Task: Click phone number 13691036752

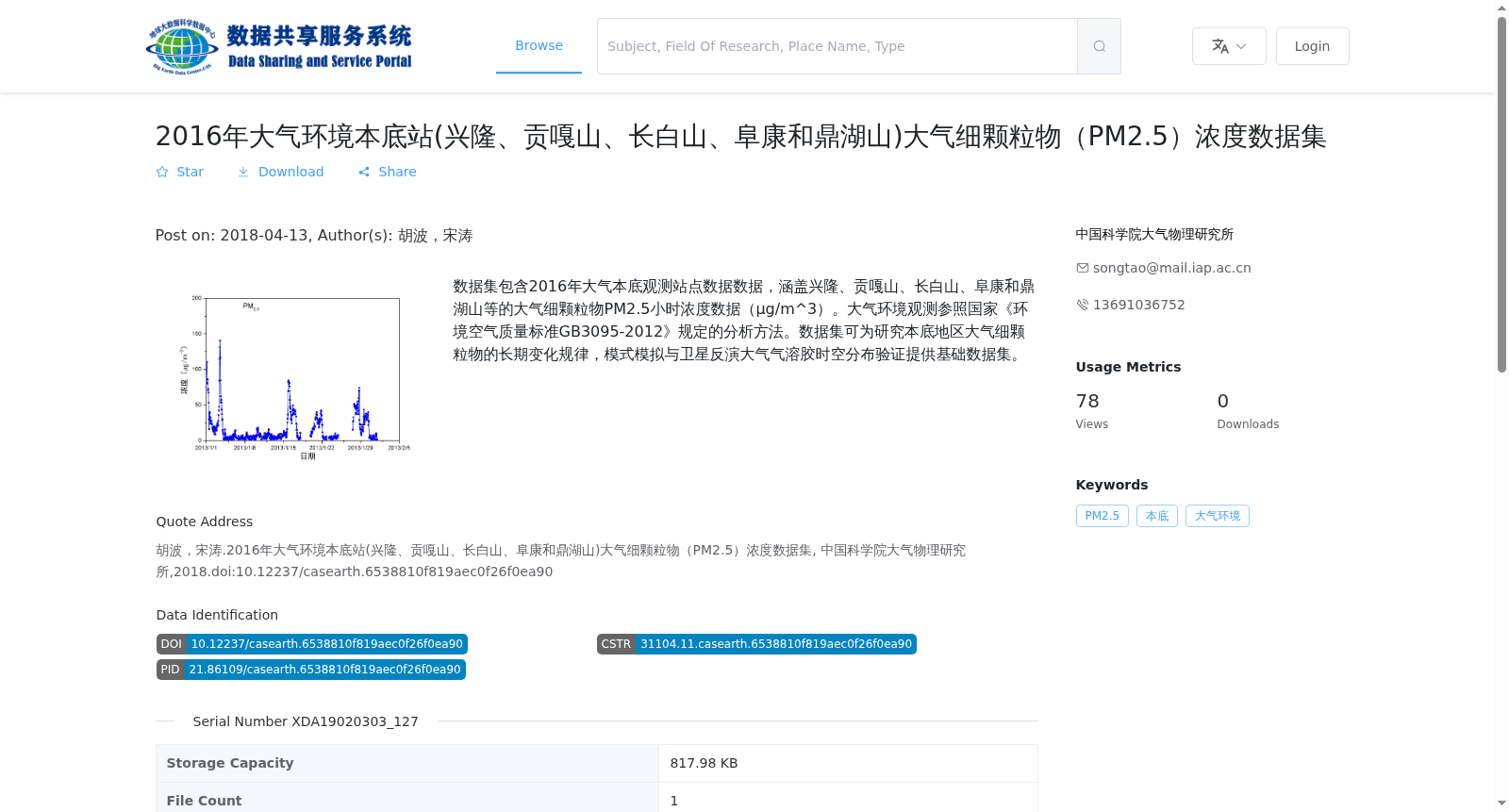Action: coord(1138,305)
